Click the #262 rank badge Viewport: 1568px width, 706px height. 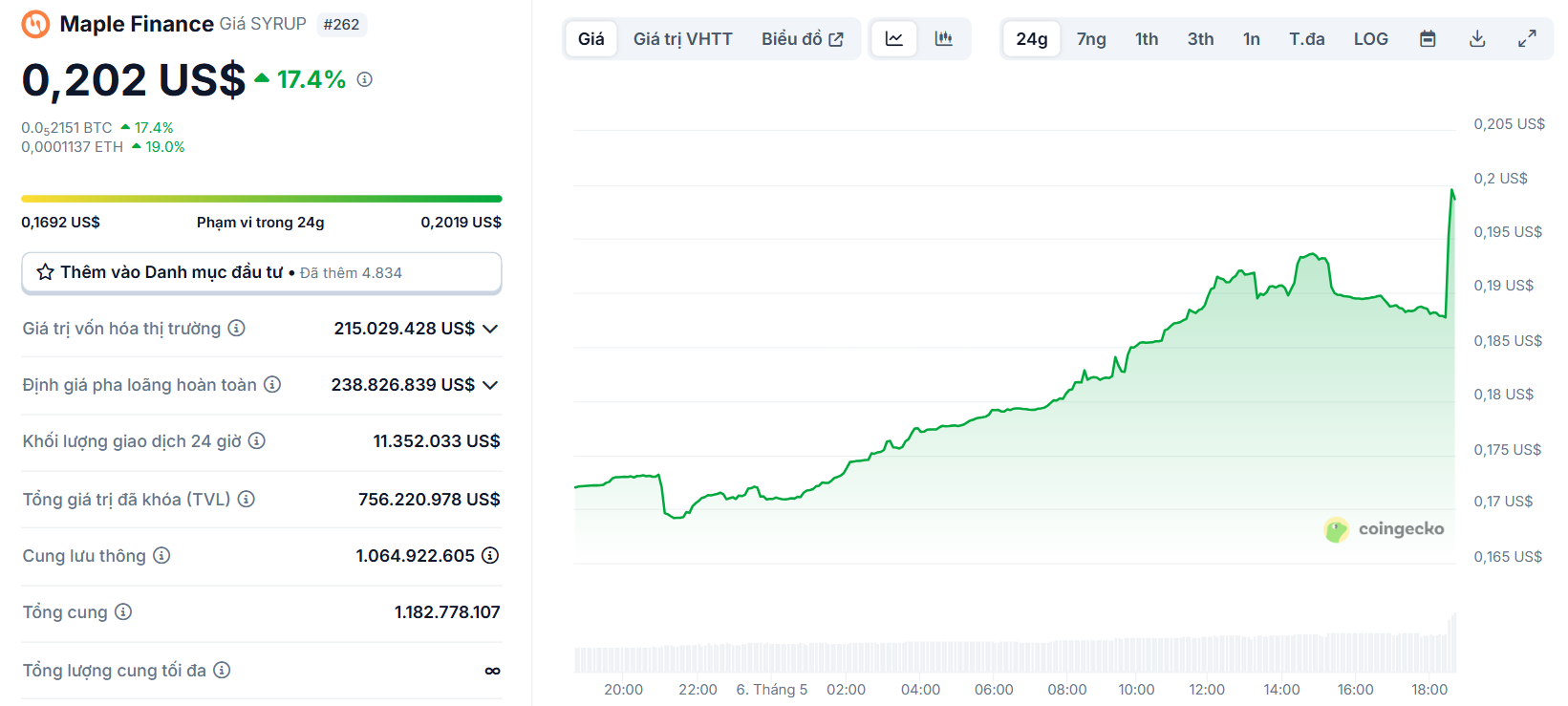[341, 25]
